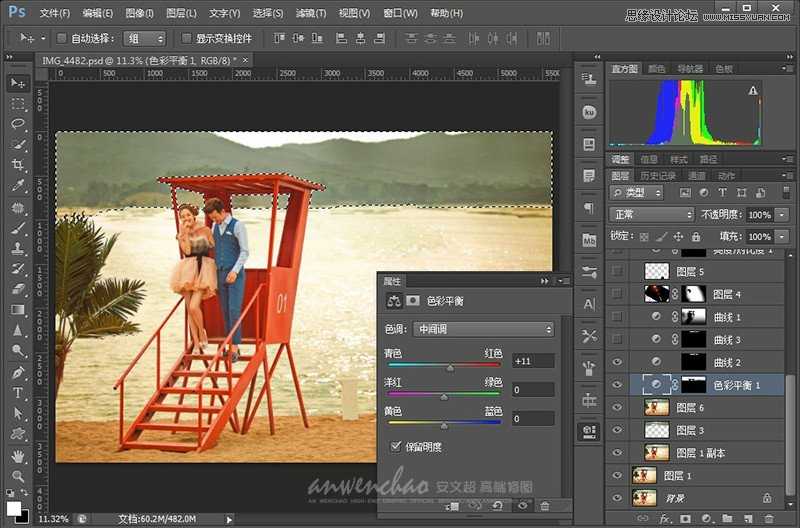The image size is (800, 528).
Task: Add a layer style with the fx icon
Action: click(x=664, y=519)
